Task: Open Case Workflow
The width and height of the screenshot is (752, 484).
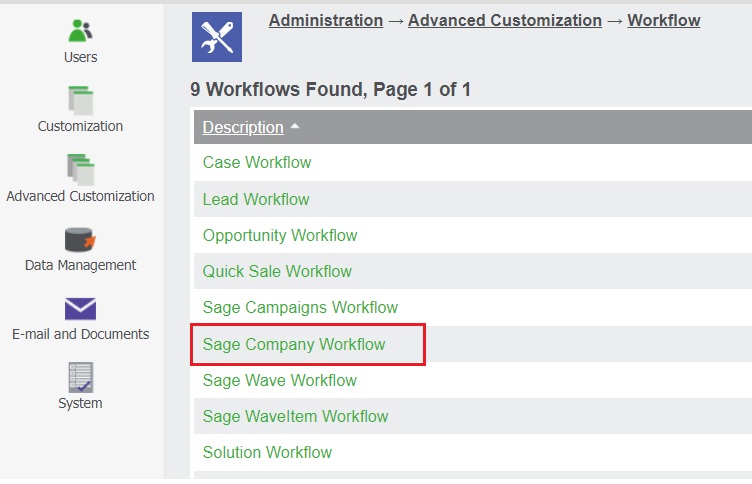Action: 257,162
